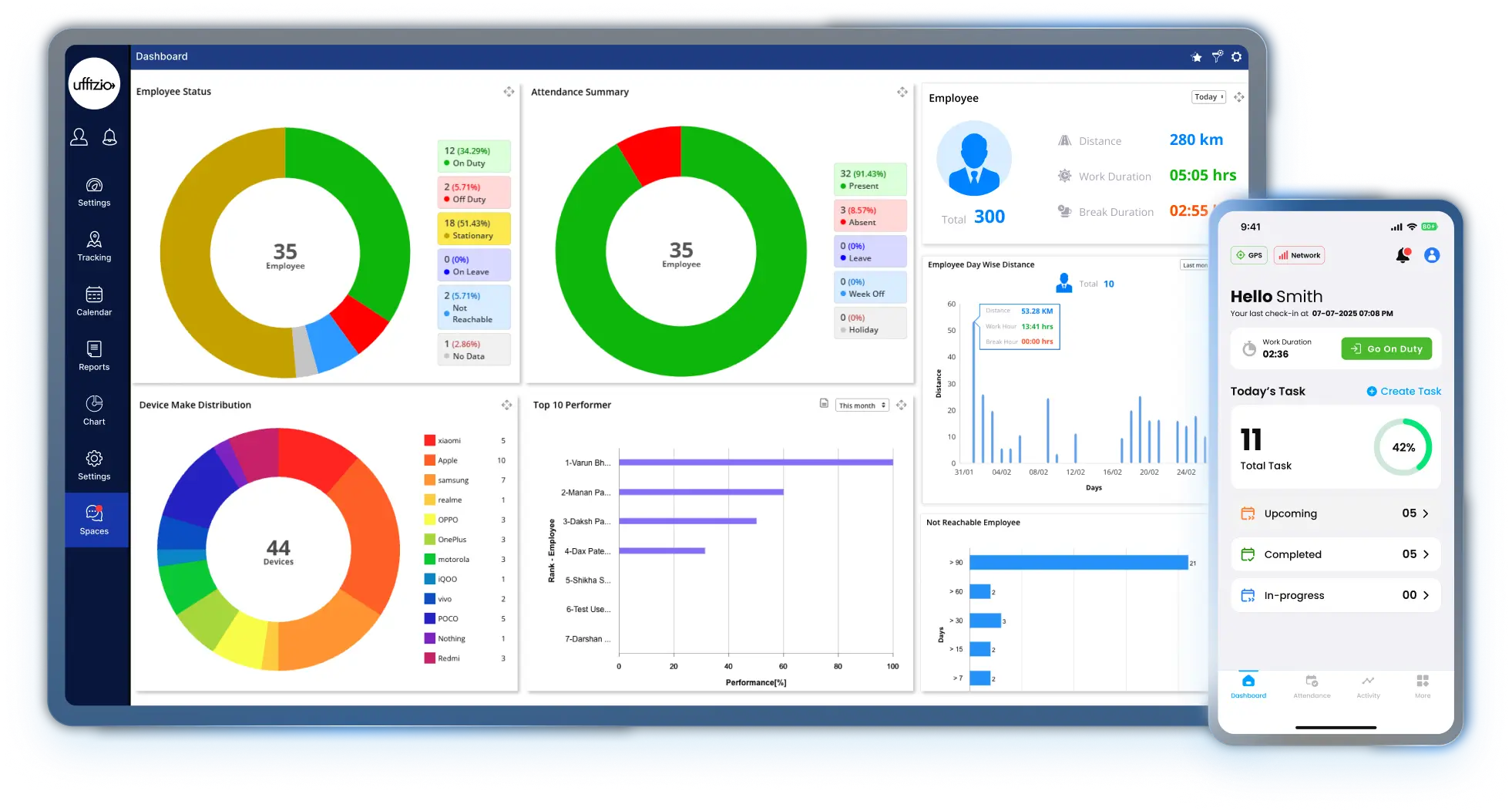Open the notifications bell in sidebar
The height and width of the screenshot is (811, 1512).
click(x=109, y=137)
